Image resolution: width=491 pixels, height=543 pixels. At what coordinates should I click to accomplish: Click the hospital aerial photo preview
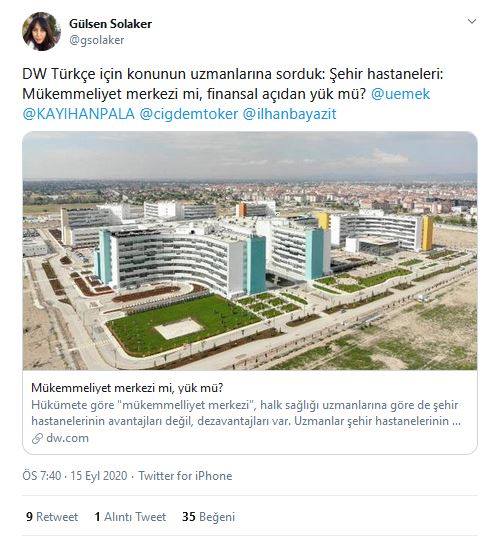coord(250,251)
